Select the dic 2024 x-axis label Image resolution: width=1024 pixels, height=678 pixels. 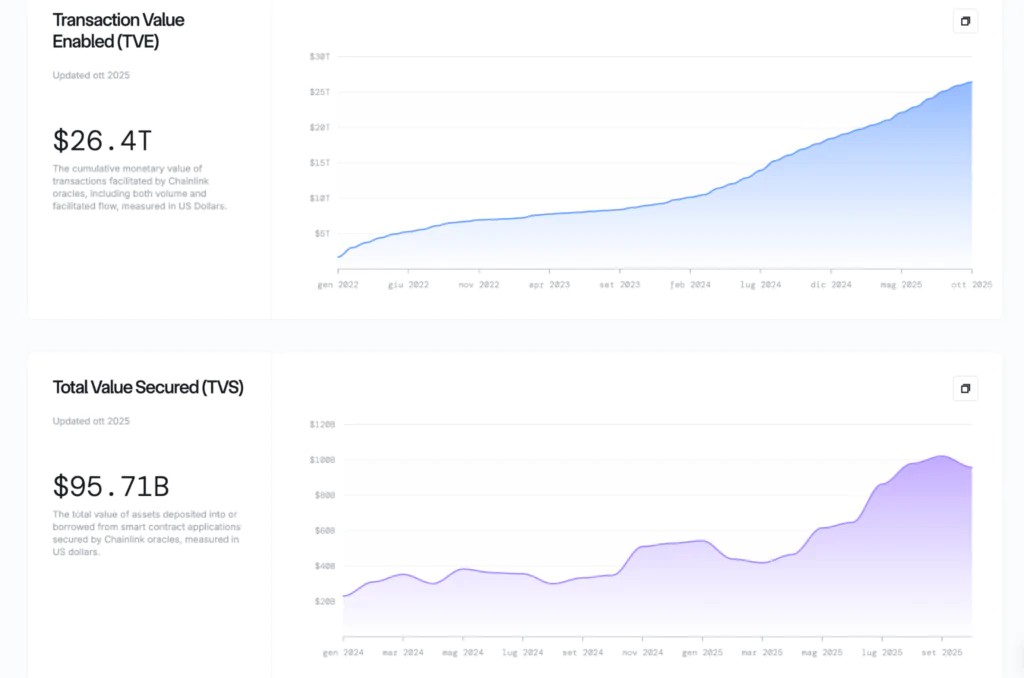pos(831,285)
